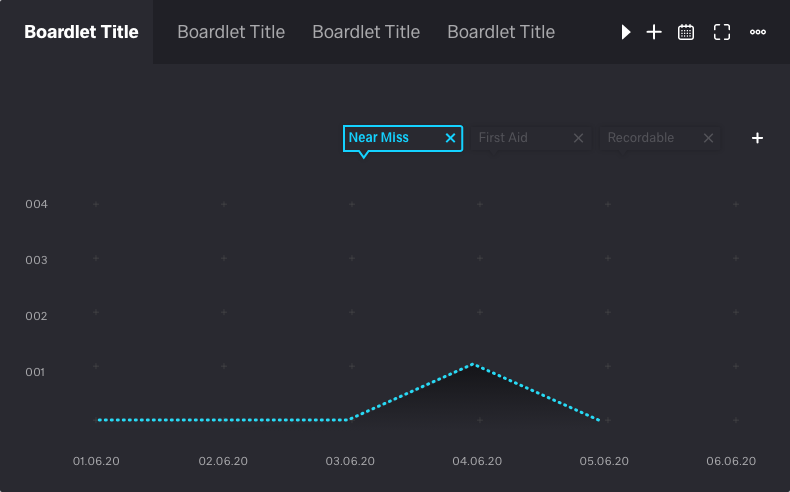This screenshot has height=492, width=790.
Task: Open the last Boardlet Title tab
Action: click(x=501, y=32)
